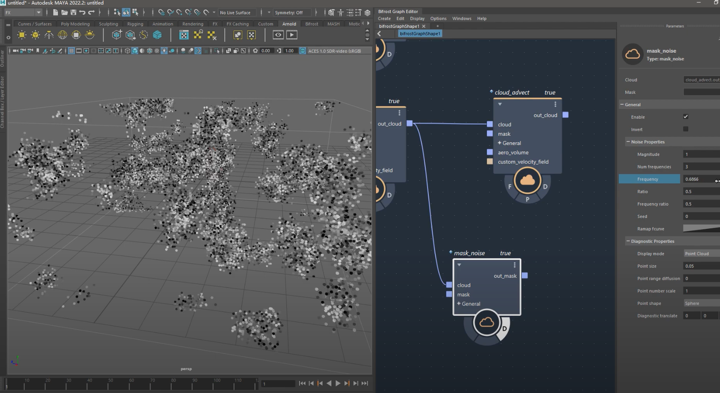Open the Options menu in Bifrost editor
The height and width of the screenshot is (393, 720).
point(438,19)
